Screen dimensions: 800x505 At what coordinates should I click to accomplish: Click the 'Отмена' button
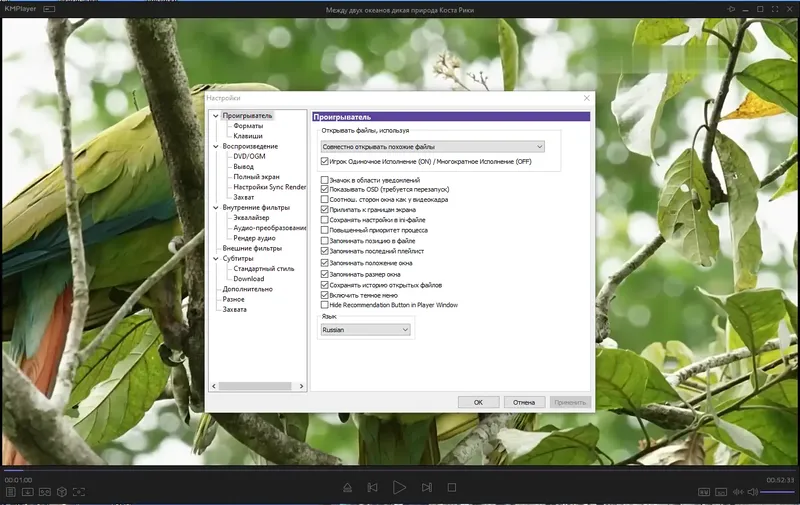(524, 402)
